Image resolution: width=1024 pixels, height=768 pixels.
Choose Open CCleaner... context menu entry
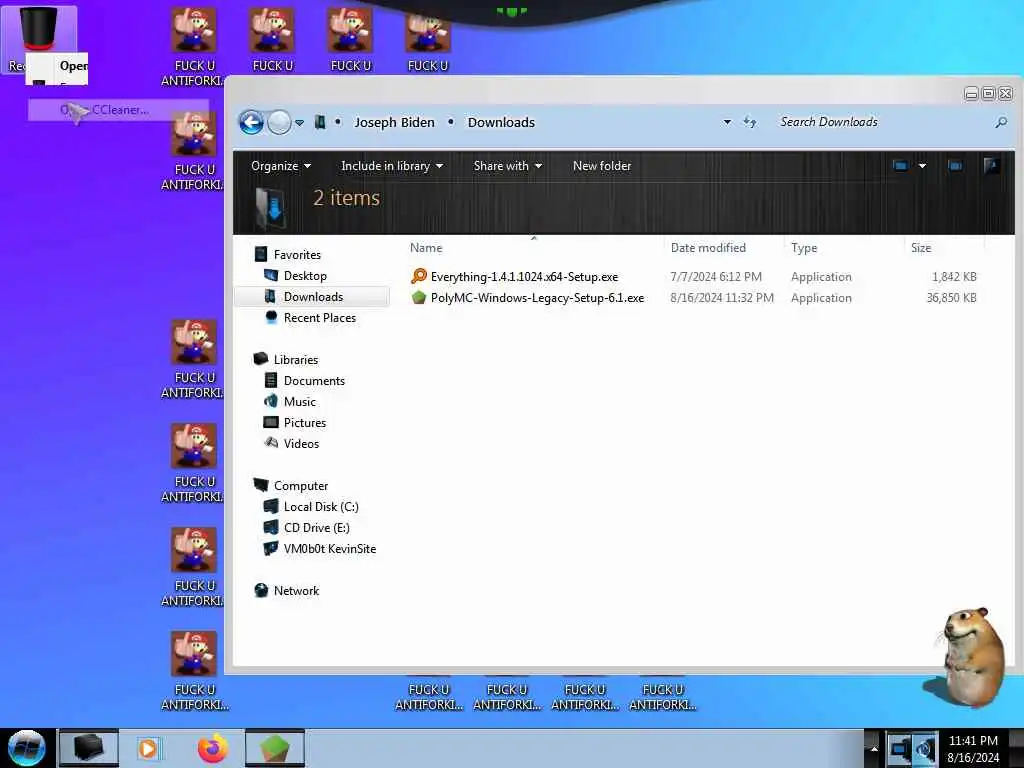click(x=118, y=110)
